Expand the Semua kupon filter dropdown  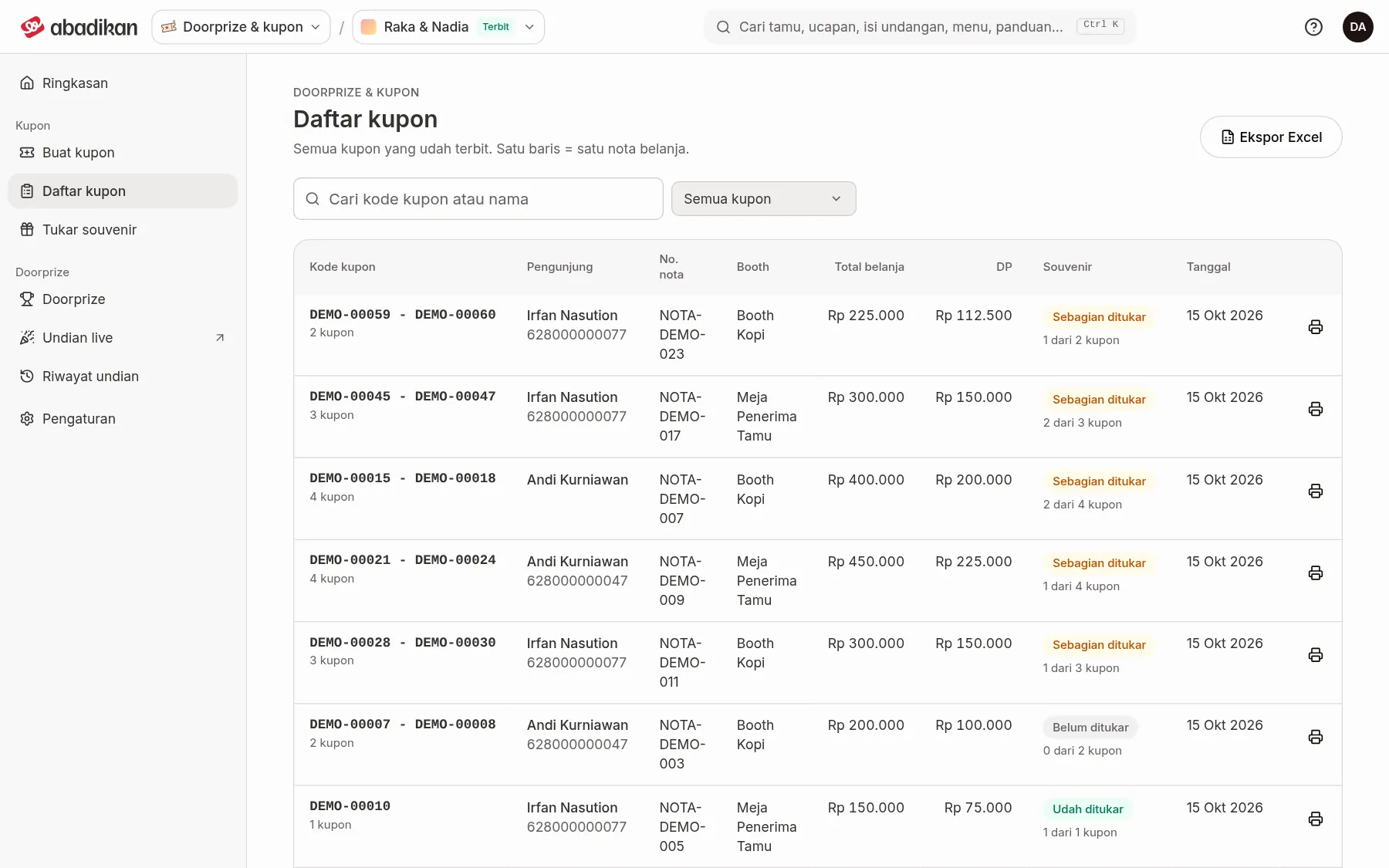click(x=763, y=198)
